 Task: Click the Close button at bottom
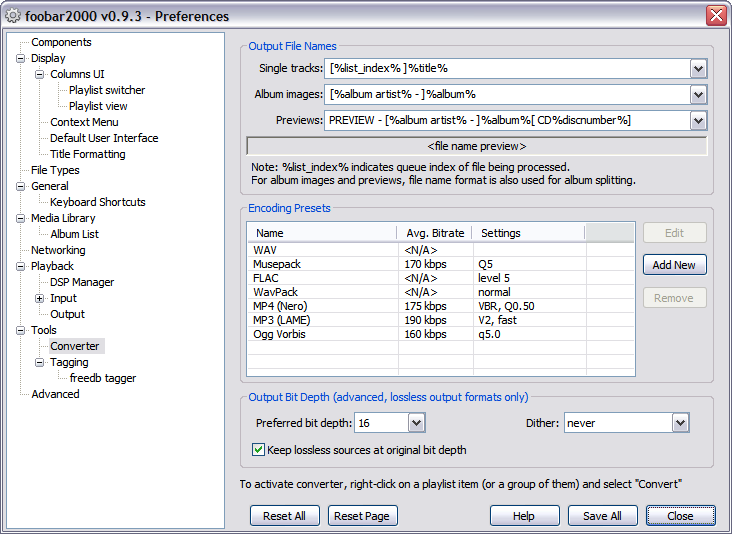pos(681,516)
